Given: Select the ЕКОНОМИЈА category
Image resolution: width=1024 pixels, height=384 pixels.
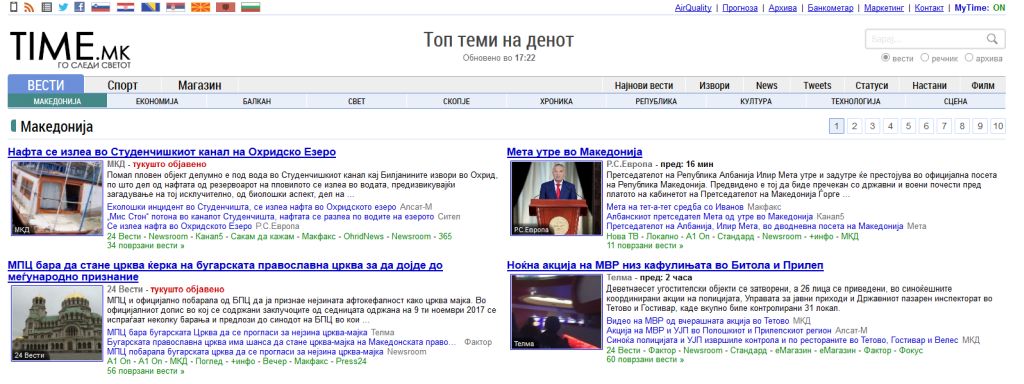Looking at the screenshot, I should [x=157, y=101].
